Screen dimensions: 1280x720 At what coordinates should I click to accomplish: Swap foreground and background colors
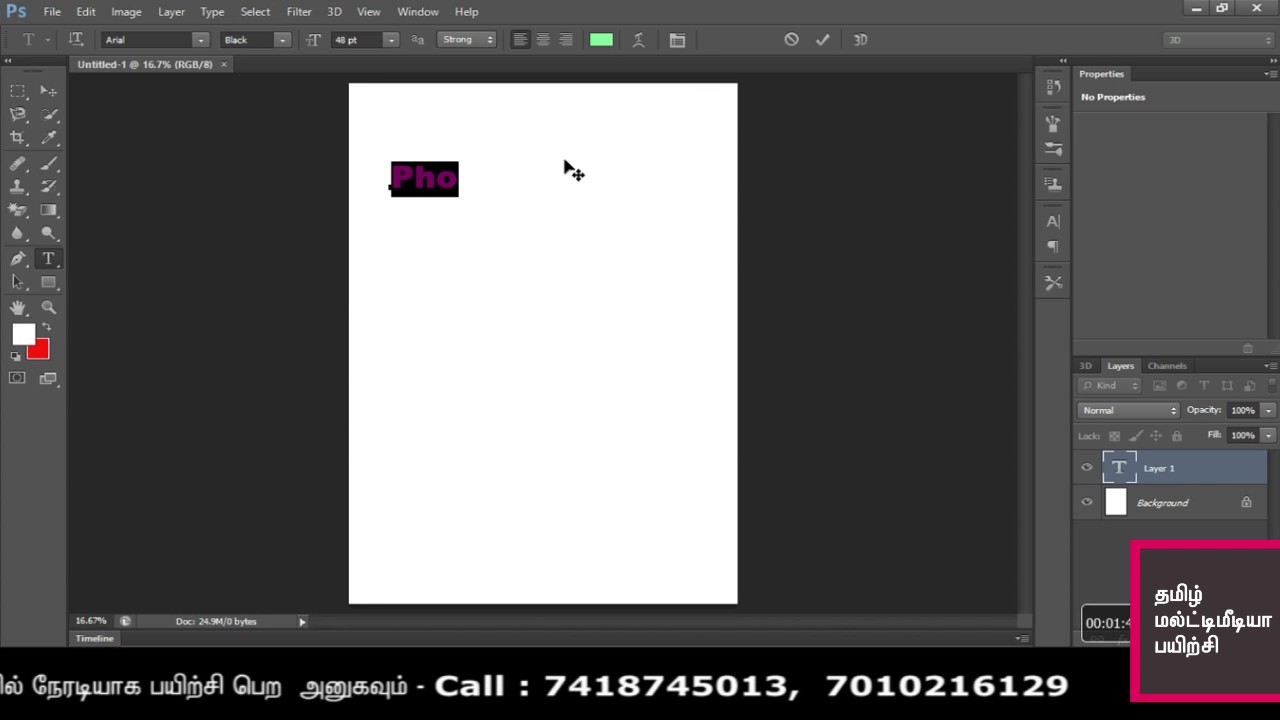tap(46, 328)
